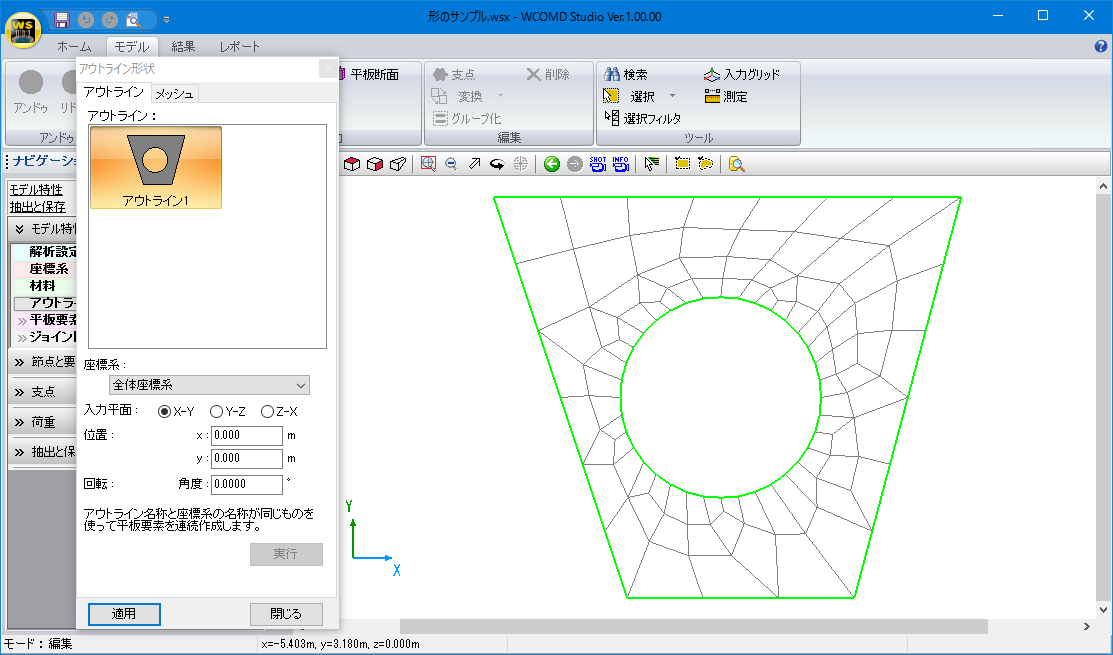Expand the 荷重 section in navigation panel
The height and width of the screenshot is (655, 1113).
pyautogui.click(x=42, y=421)
